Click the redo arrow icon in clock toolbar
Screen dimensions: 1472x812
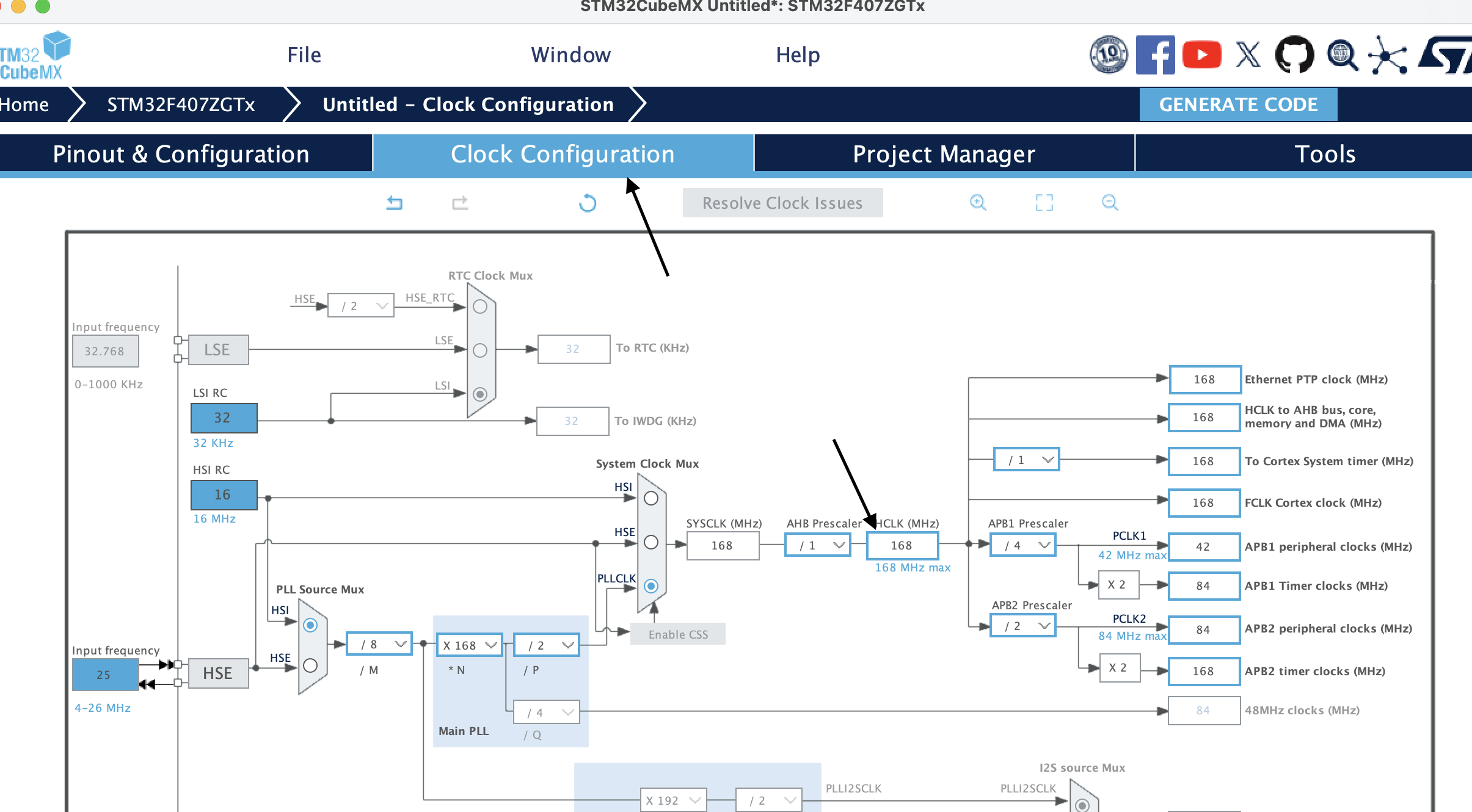pyautogui.click(x=460, y=203)
